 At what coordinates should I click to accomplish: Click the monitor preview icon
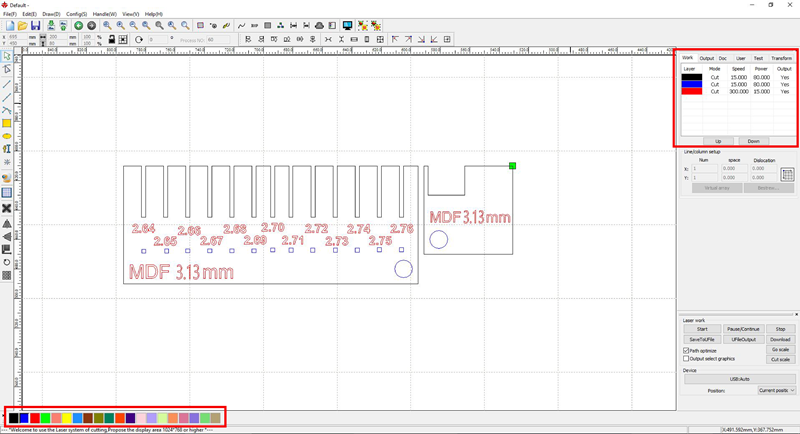click(x=347, y=25)
